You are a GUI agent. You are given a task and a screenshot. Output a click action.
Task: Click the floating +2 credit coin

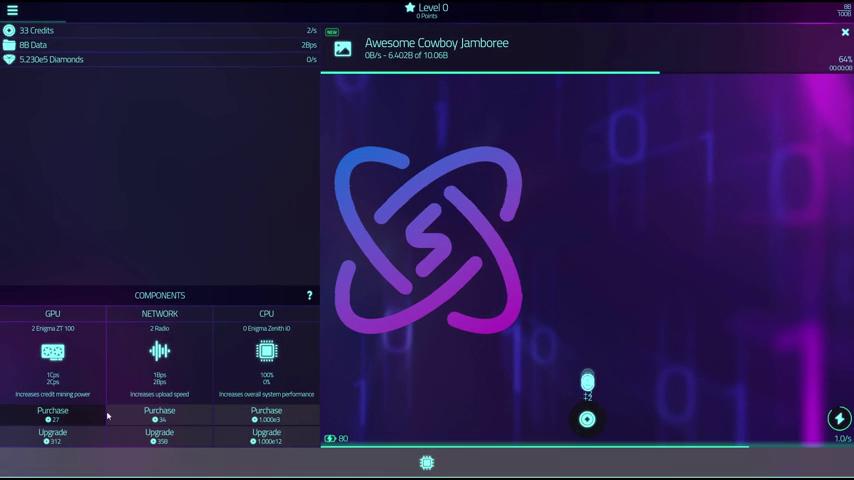(x=587, y=382)
